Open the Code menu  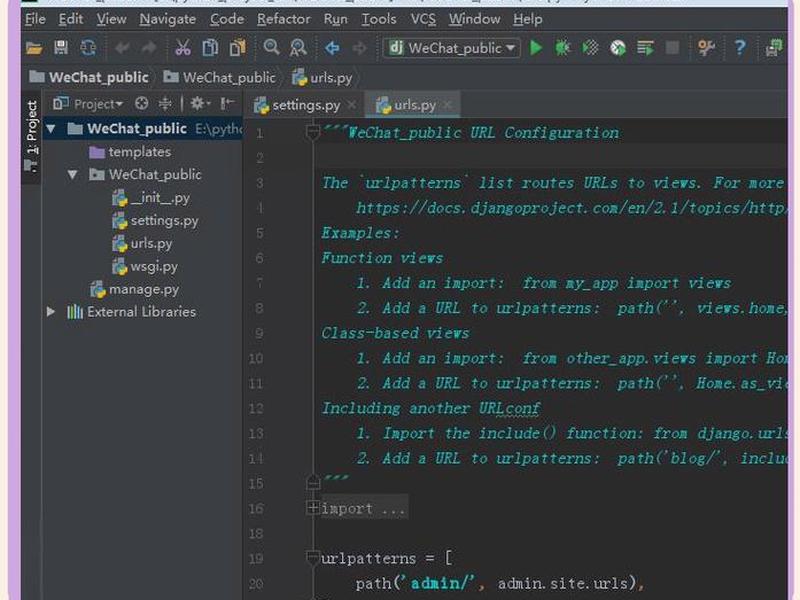227,19
